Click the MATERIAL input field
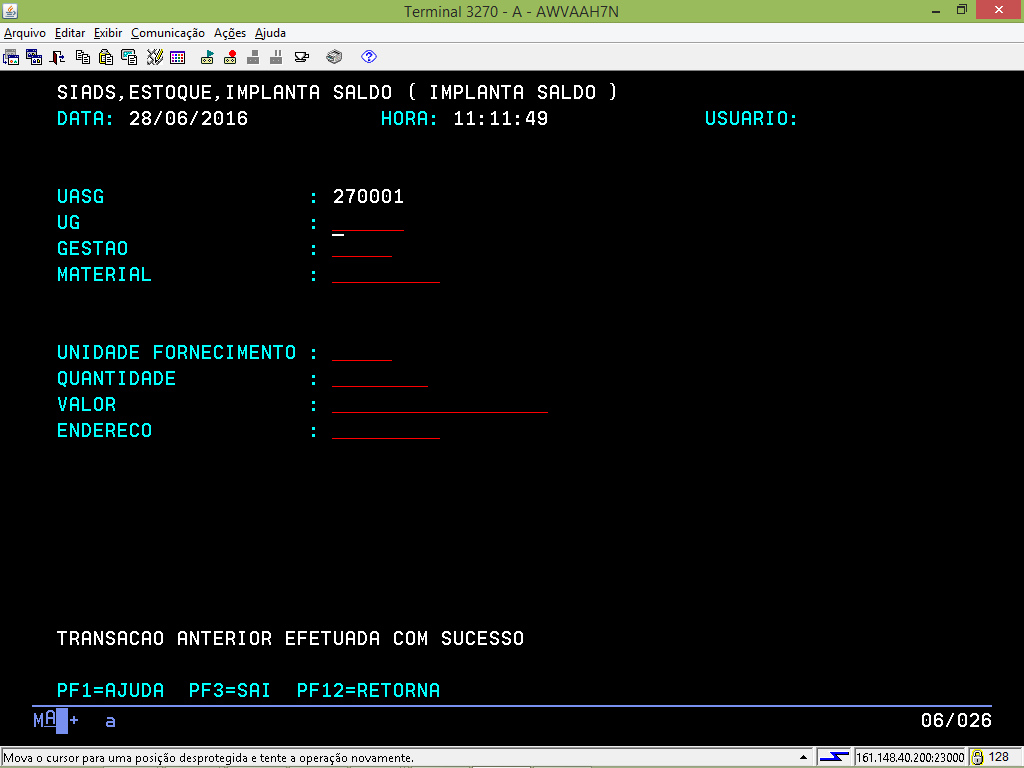Viewport: 1024px width, 768px height. [386, 275]
